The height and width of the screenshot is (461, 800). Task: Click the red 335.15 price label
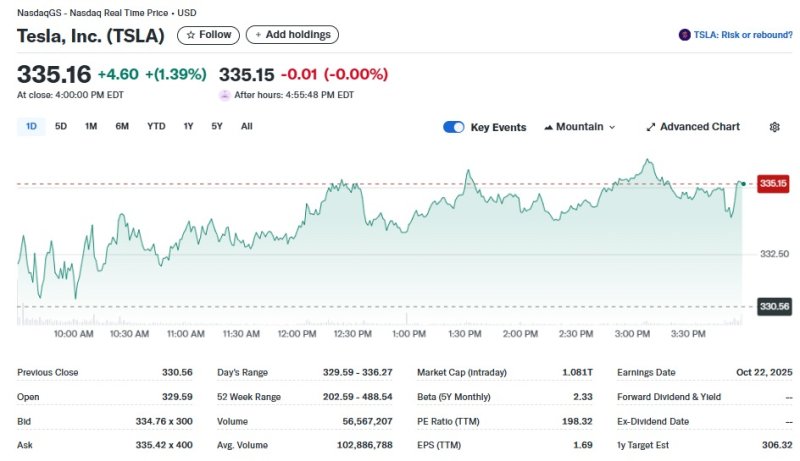click(774, 183)
